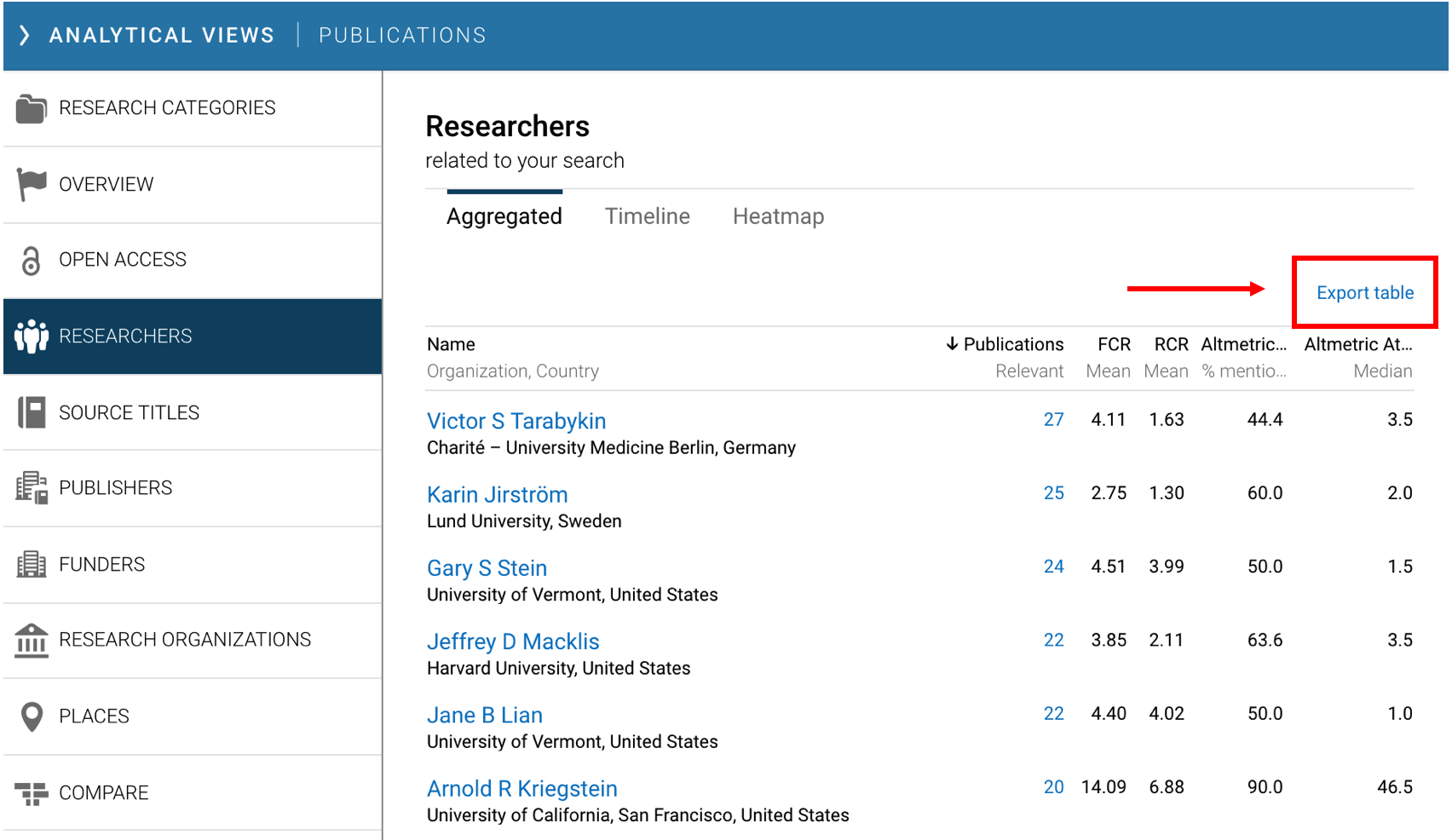Click the Places map pin icon

point(32,716)
